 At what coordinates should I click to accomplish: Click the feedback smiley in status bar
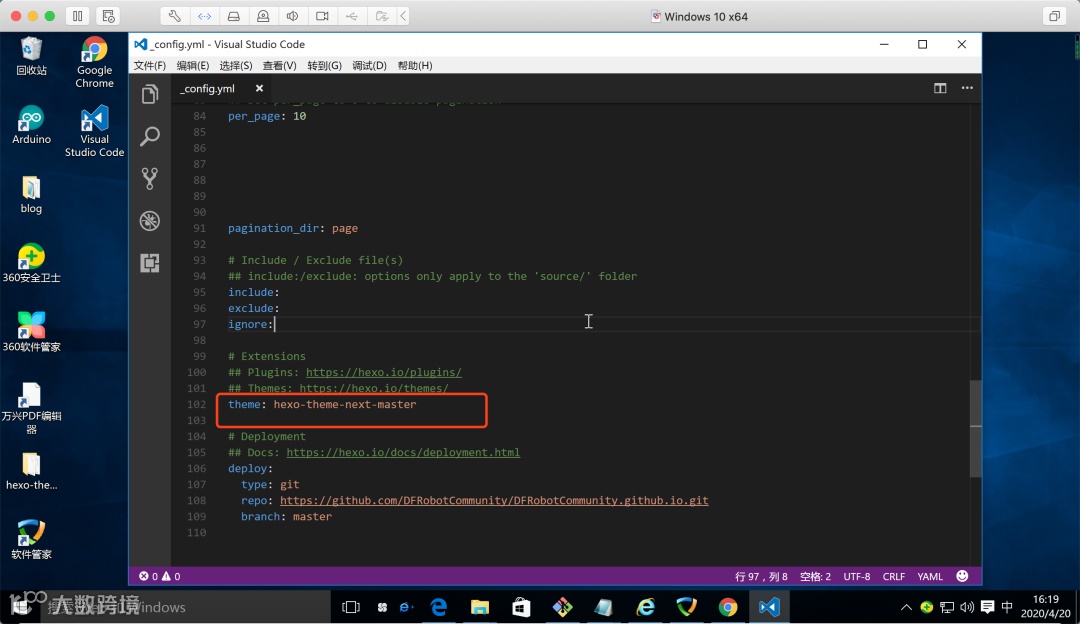[962, 576]
